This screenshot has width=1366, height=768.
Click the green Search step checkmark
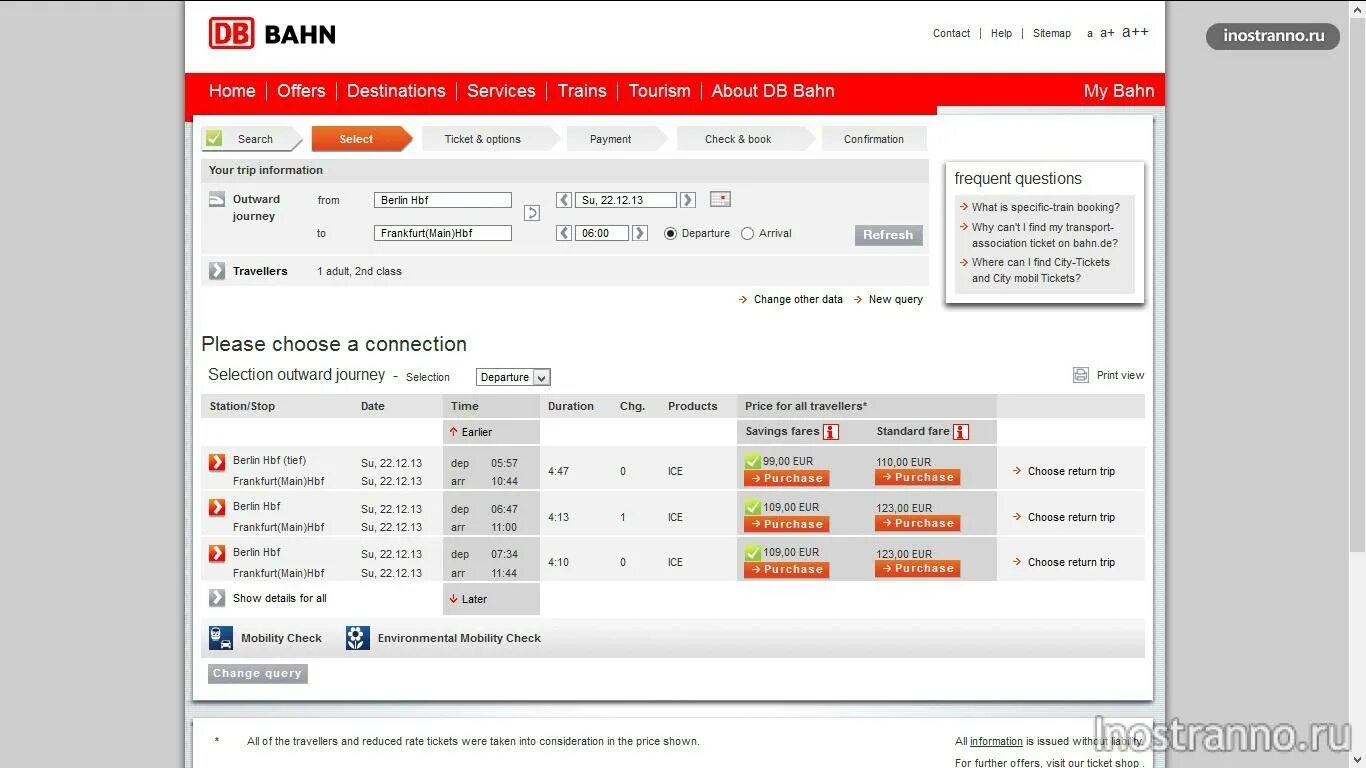pos(214,139)
